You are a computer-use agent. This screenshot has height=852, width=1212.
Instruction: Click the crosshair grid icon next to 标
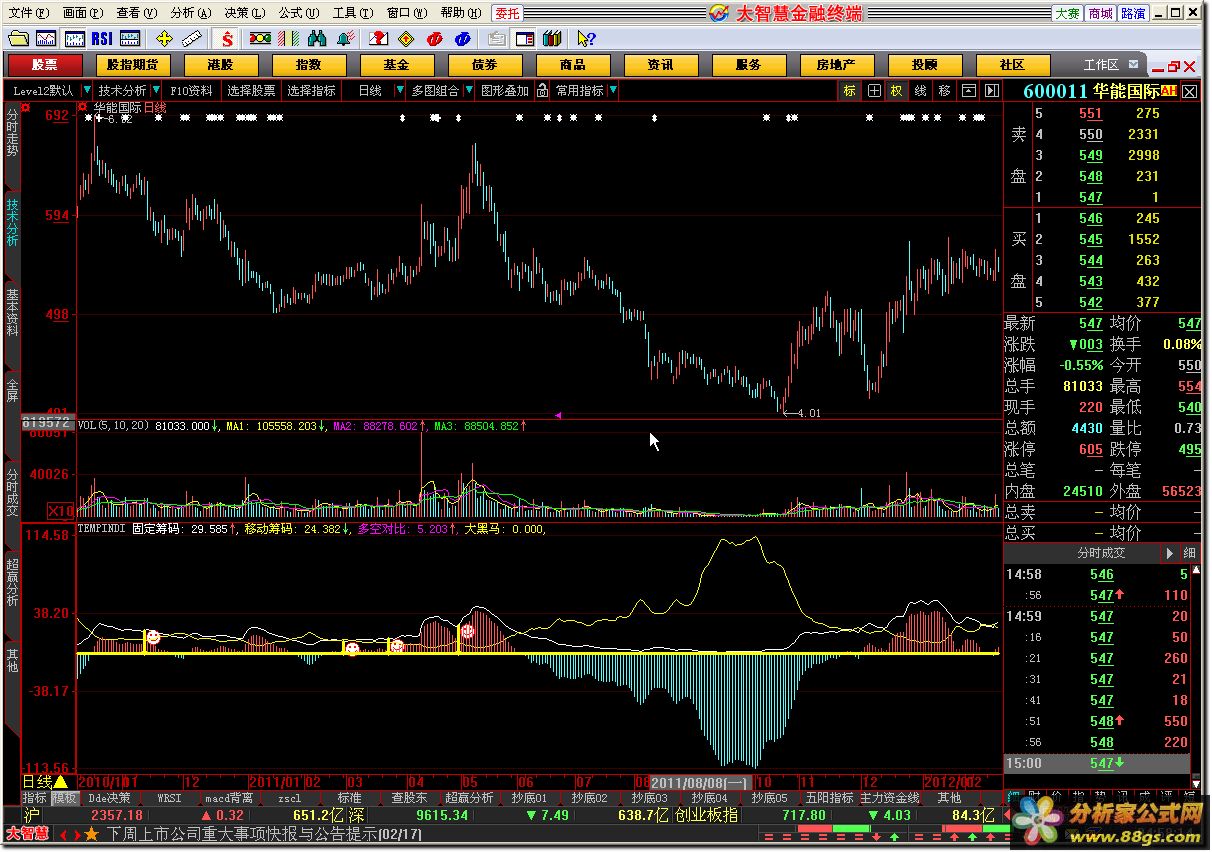(874, 90)
